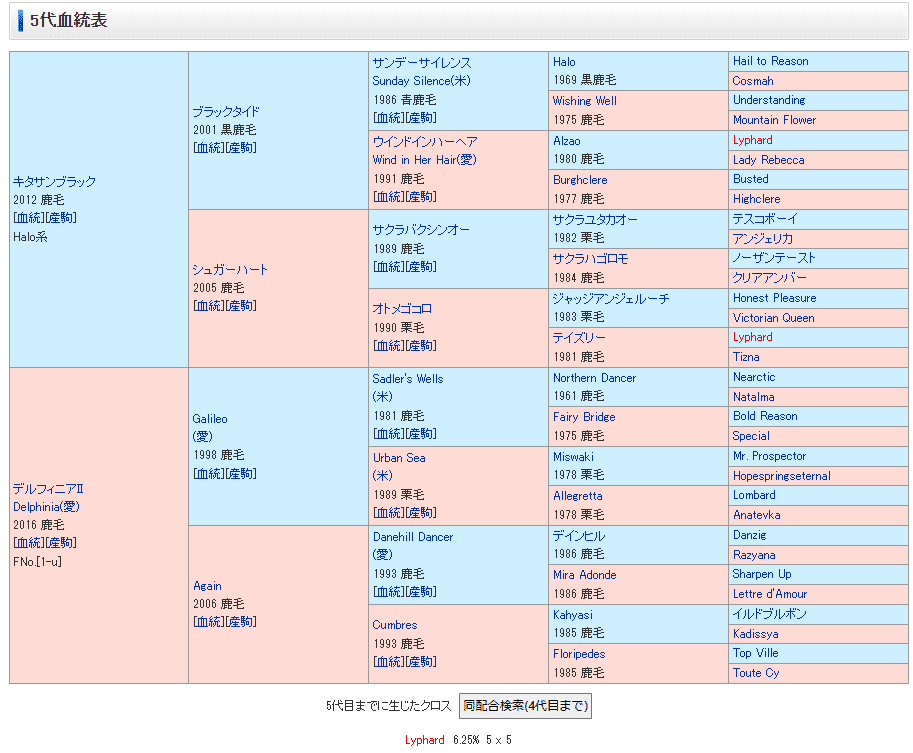This screenshot has width=913, height=753.
Task: Open Mr. Prospector link
Action: pos(770,457)
